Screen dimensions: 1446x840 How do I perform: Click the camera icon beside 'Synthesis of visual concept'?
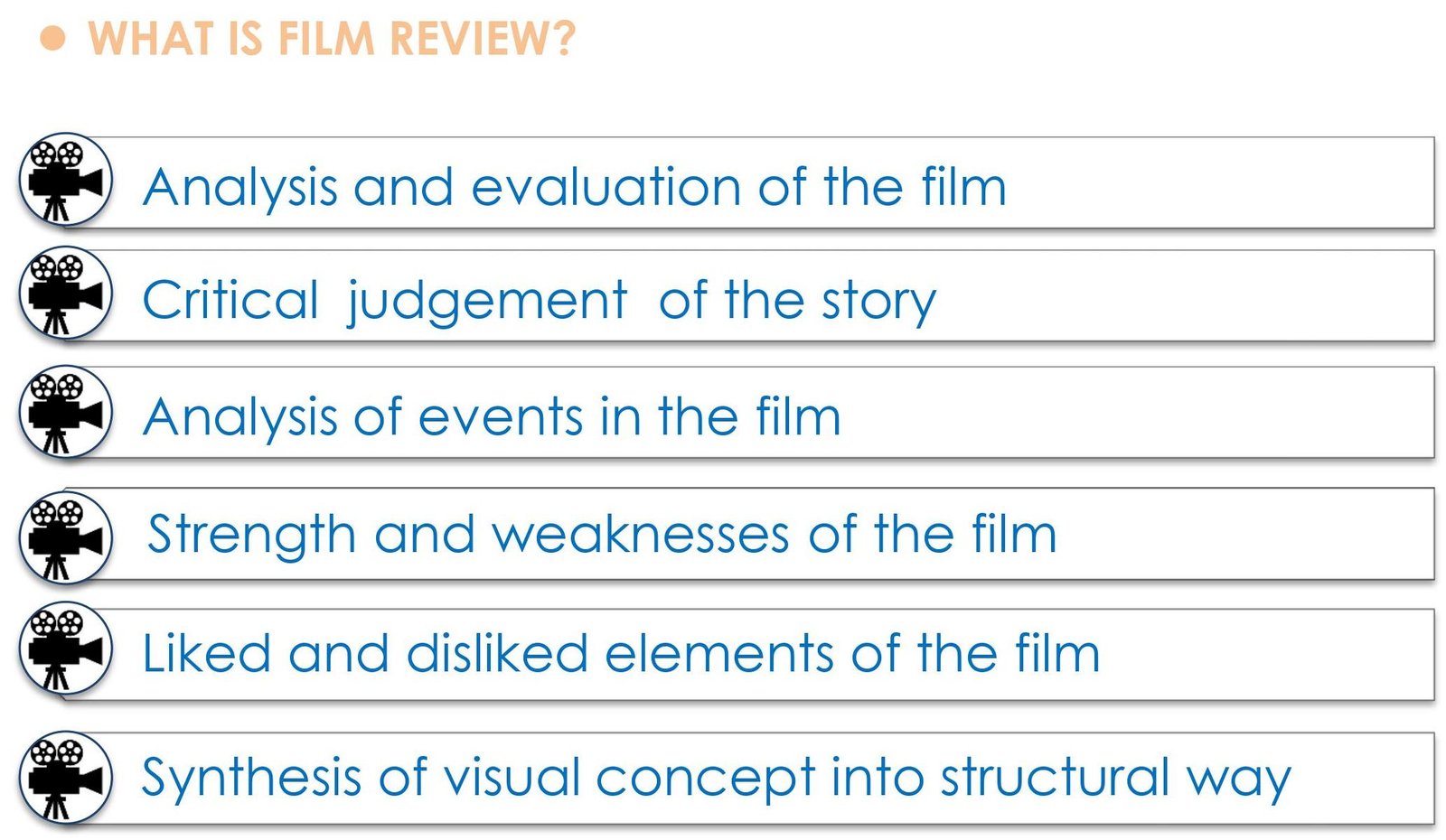(x=65, y=778)
